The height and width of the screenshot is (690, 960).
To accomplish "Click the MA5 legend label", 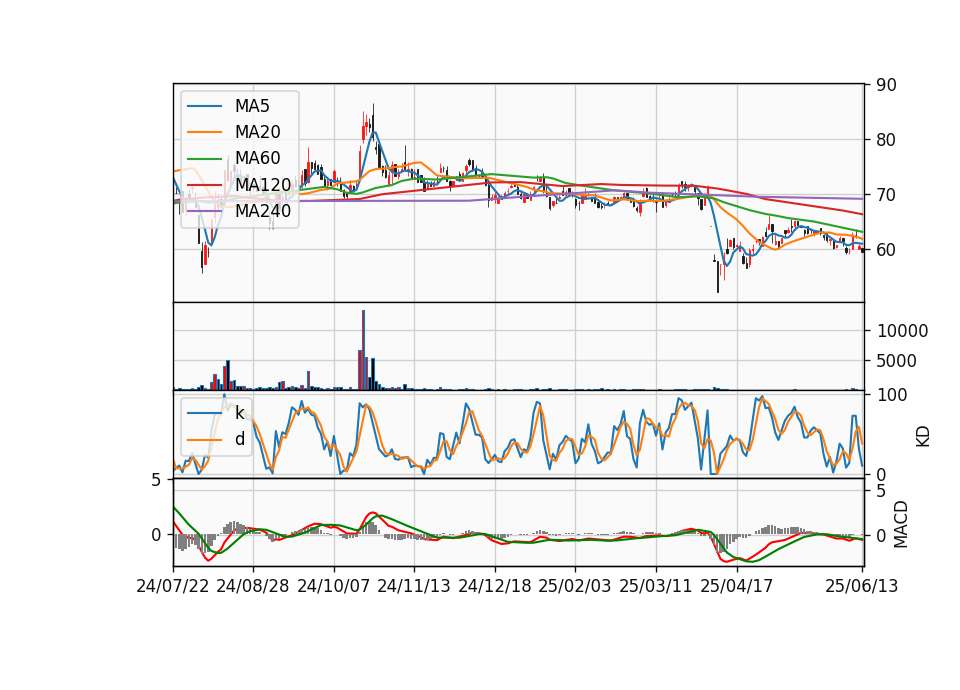I will pos(252,106).
